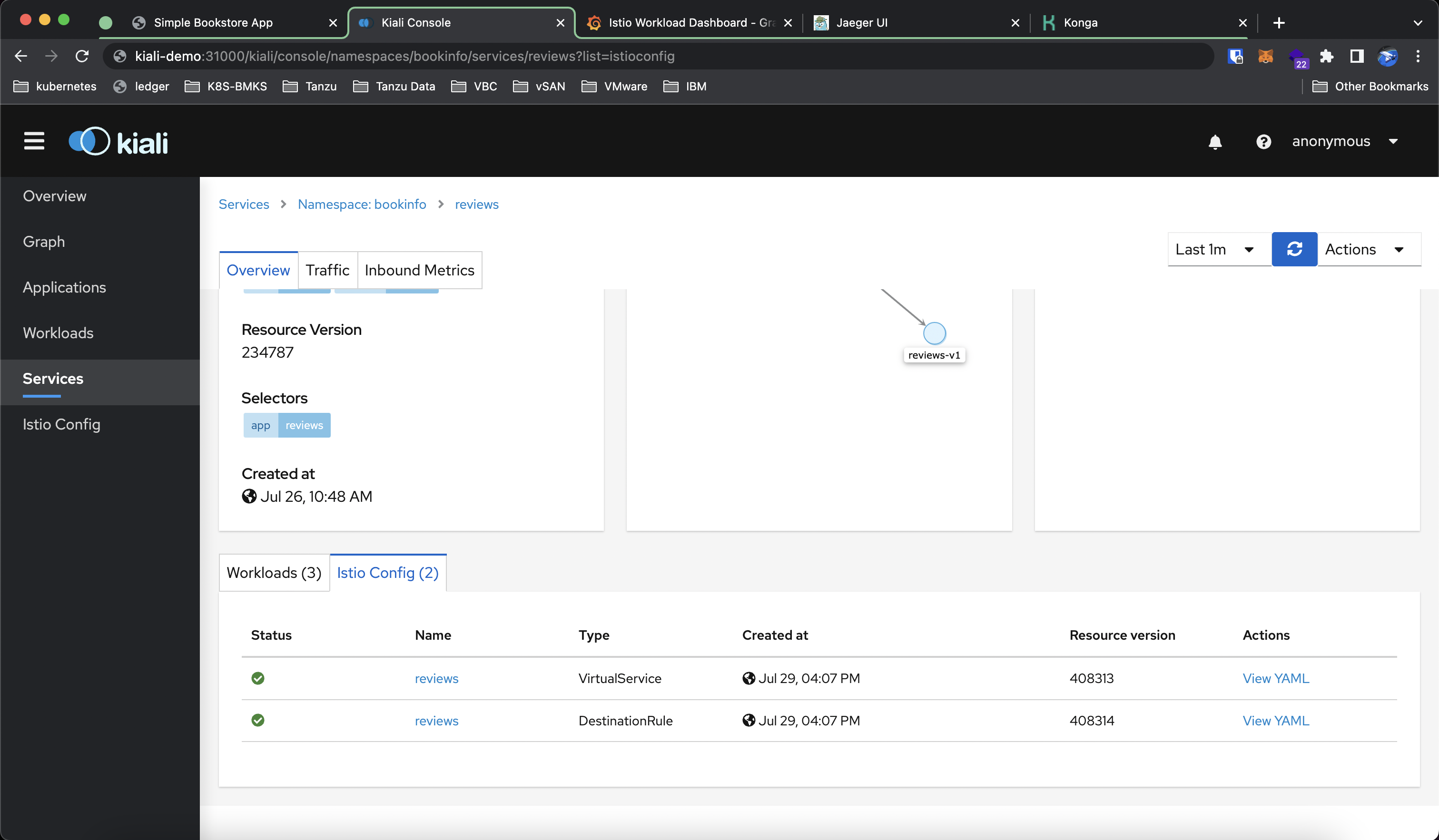Screen dimensions: 1439x840
Task: Expand the Actions dropdown menu
Action: tap(1362, 248)
